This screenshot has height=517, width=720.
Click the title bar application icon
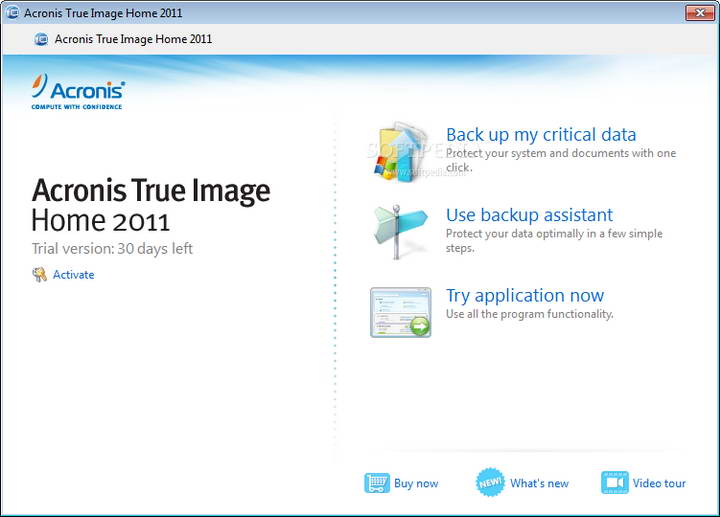[x=12, y=12]
